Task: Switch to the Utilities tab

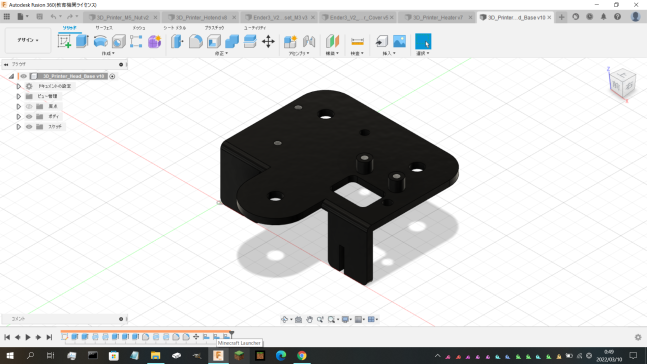Action: (255, 28)
